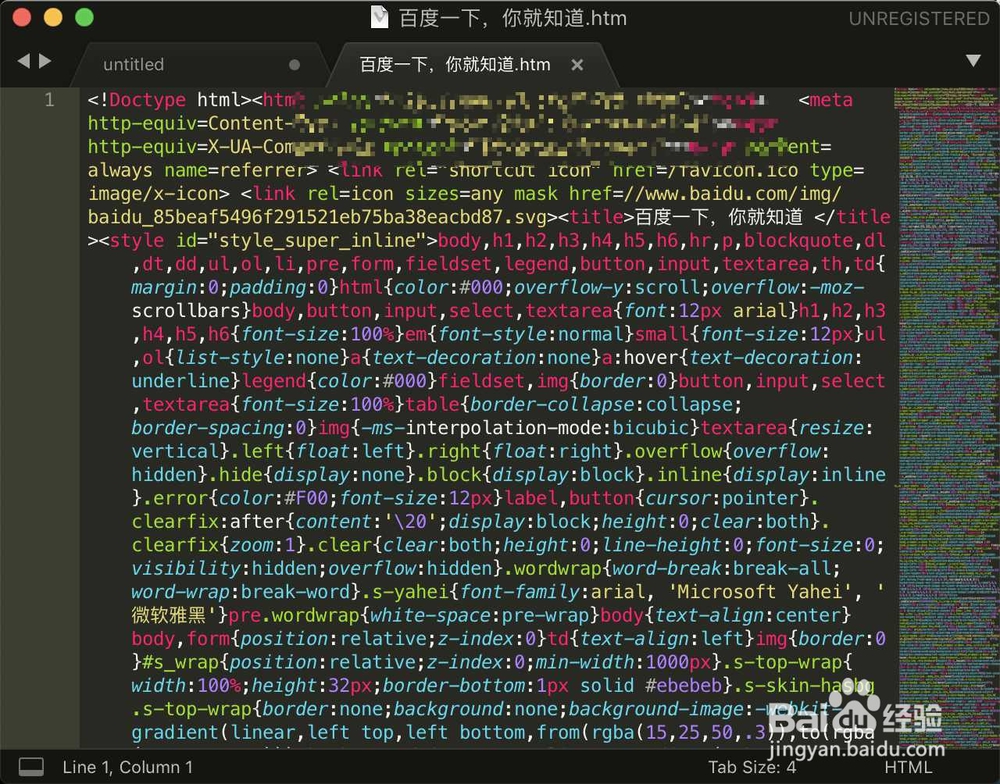Click Line 1, Column 1 status text
Image resolution: width=1000 pixels, height=784 pixels.
[x=128, y=767]
